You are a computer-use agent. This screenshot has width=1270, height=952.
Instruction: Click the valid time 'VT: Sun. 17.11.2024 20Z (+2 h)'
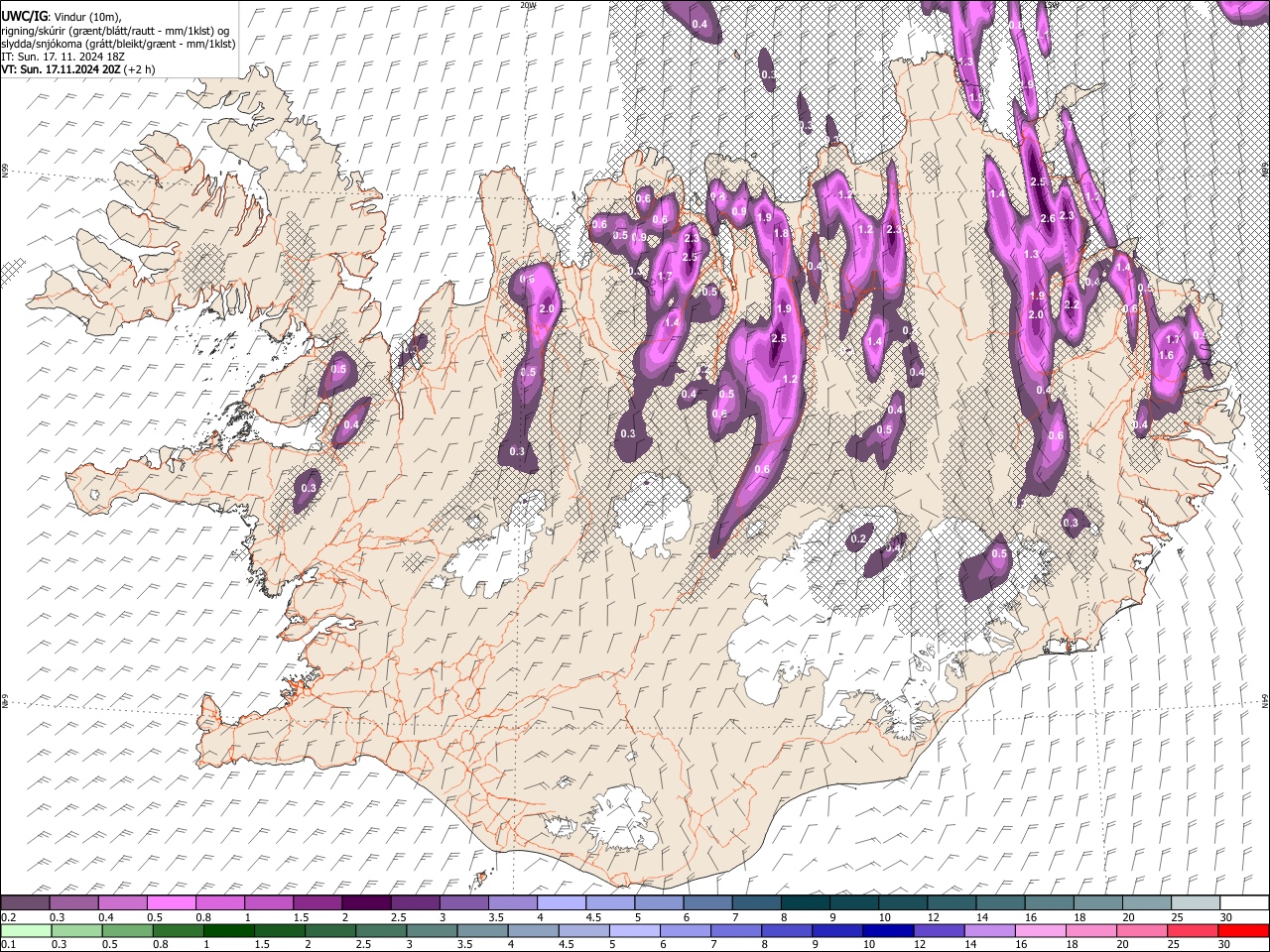tap(78, 69)
